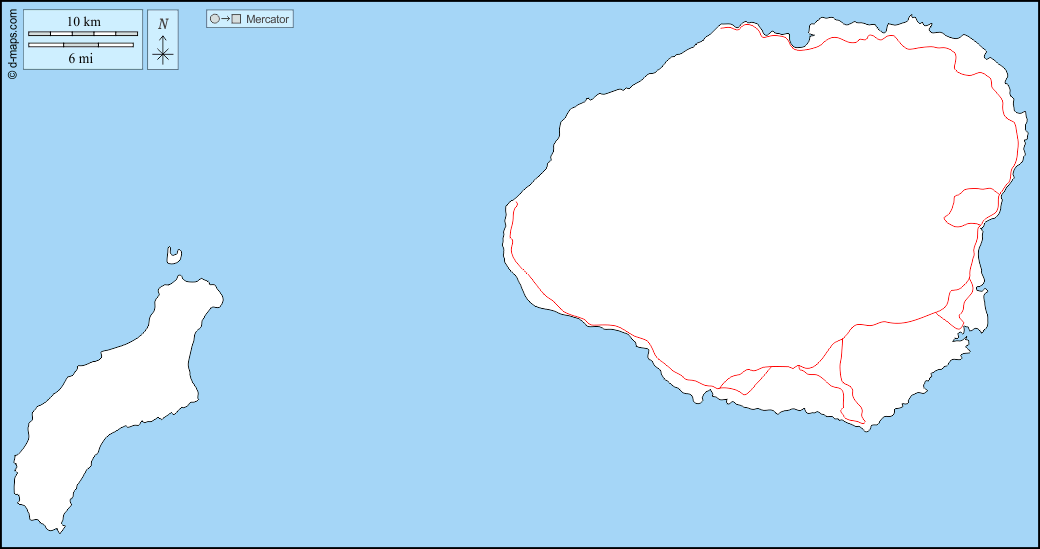The height and width of the screenshot is (549, 1040).
Task: Click the kilometer scale bar
Action: coord(83,34)
